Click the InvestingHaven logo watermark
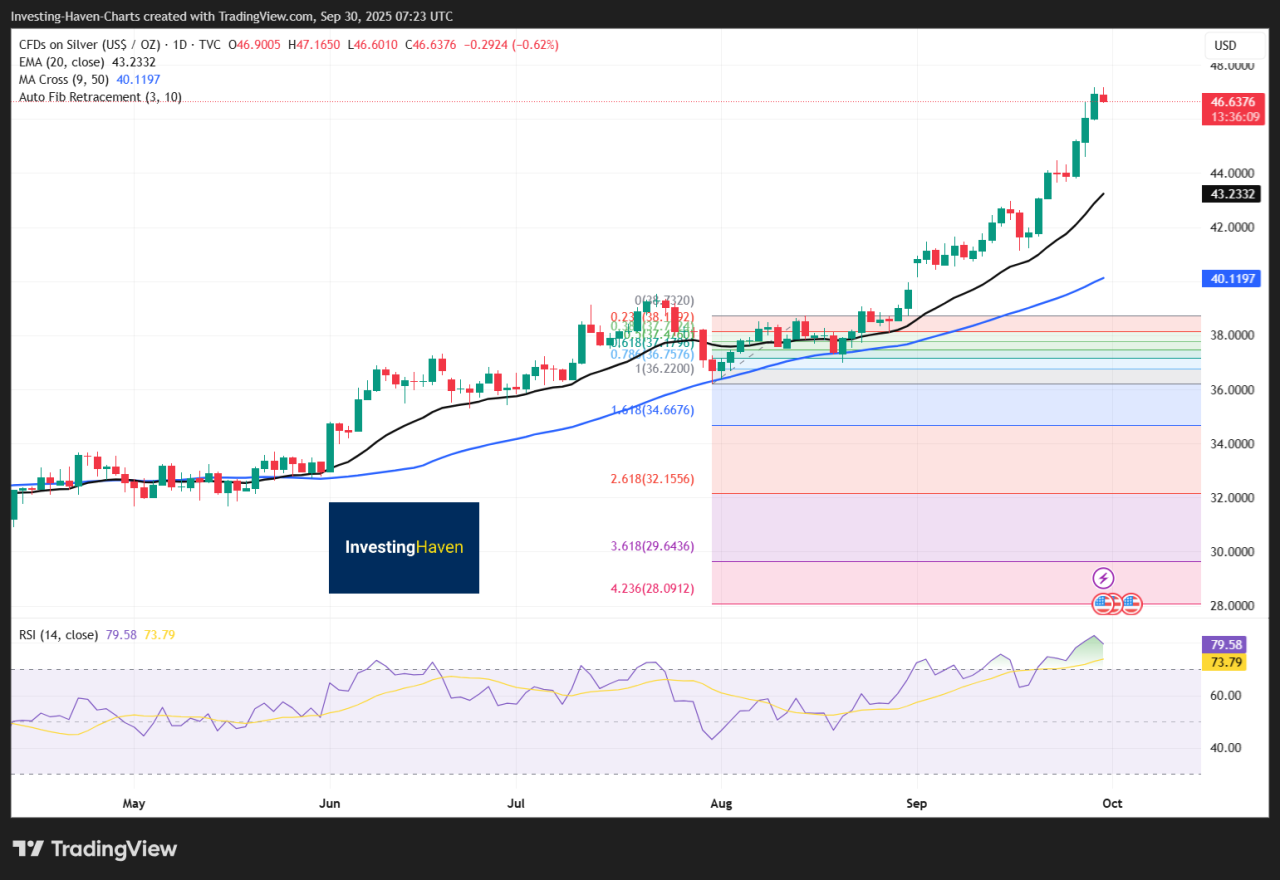Image resolution: width=1280 pixels, height=880 pixels. 404,547
